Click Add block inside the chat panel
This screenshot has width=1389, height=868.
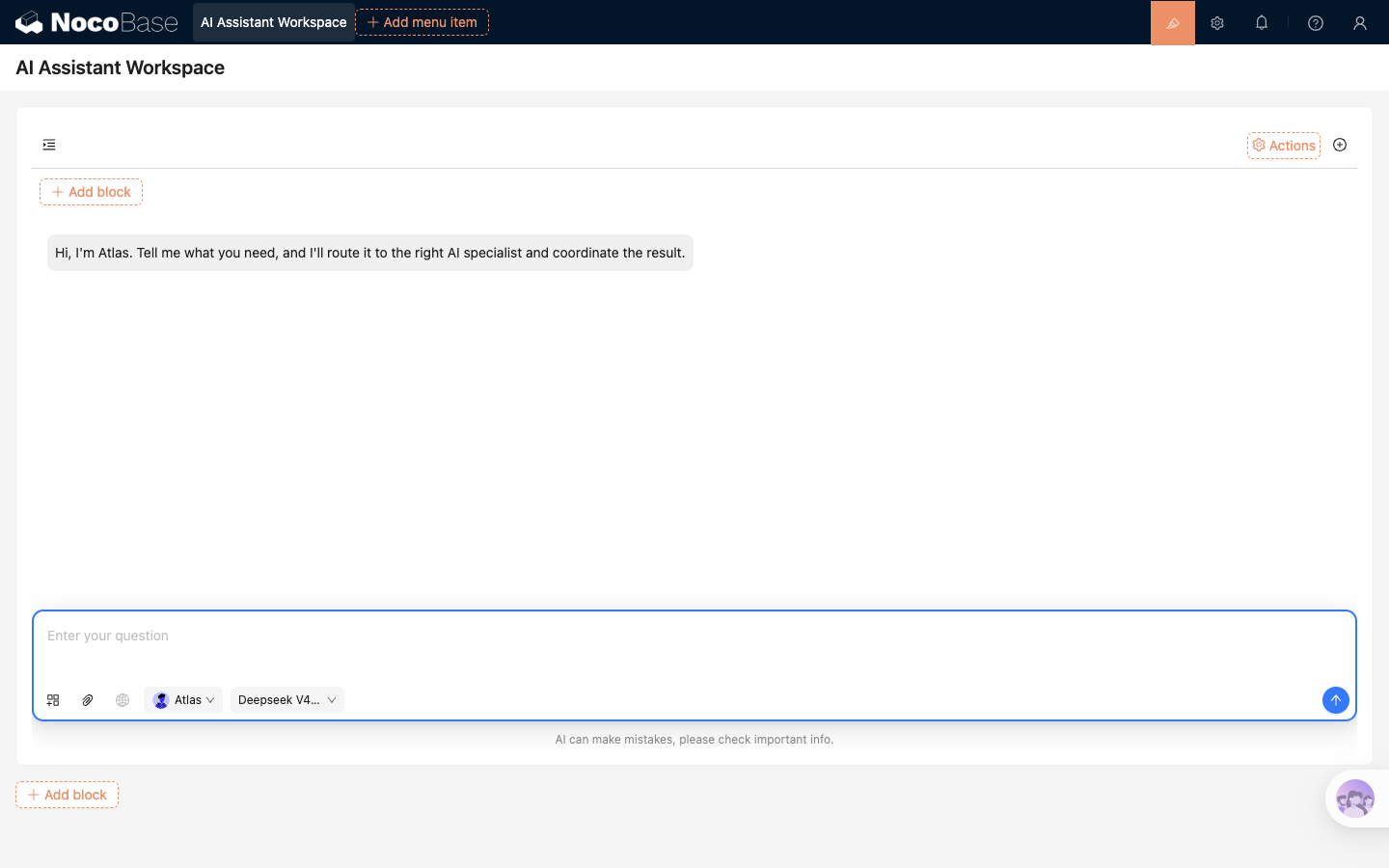[x=91, y=192]
